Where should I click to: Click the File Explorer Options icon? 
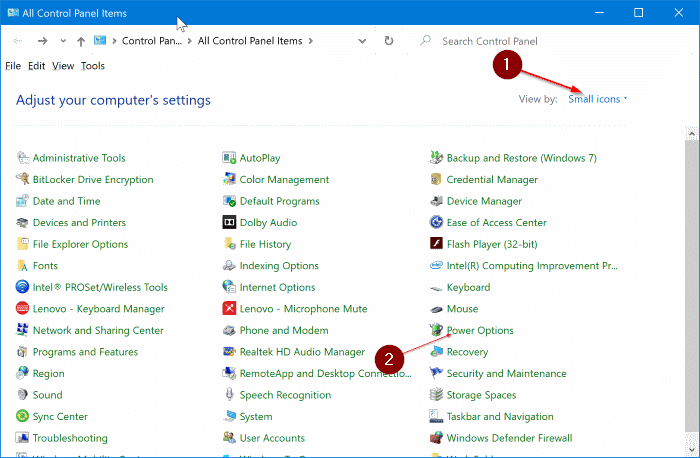(22, 244)
